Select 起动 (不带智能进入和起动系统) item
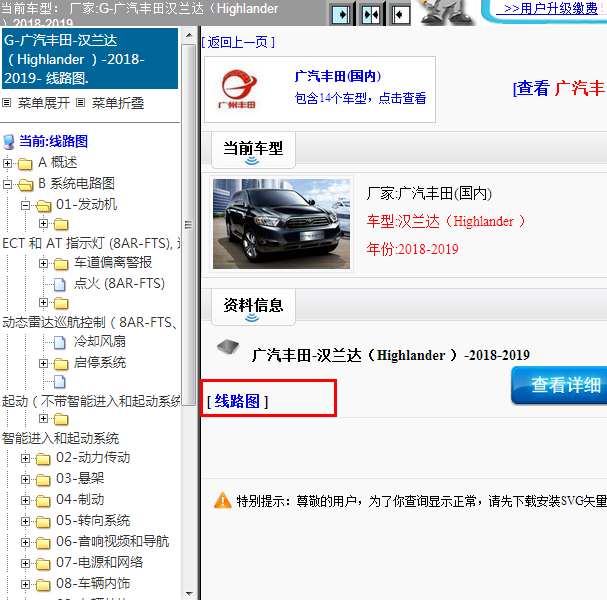 click(91, 401)
